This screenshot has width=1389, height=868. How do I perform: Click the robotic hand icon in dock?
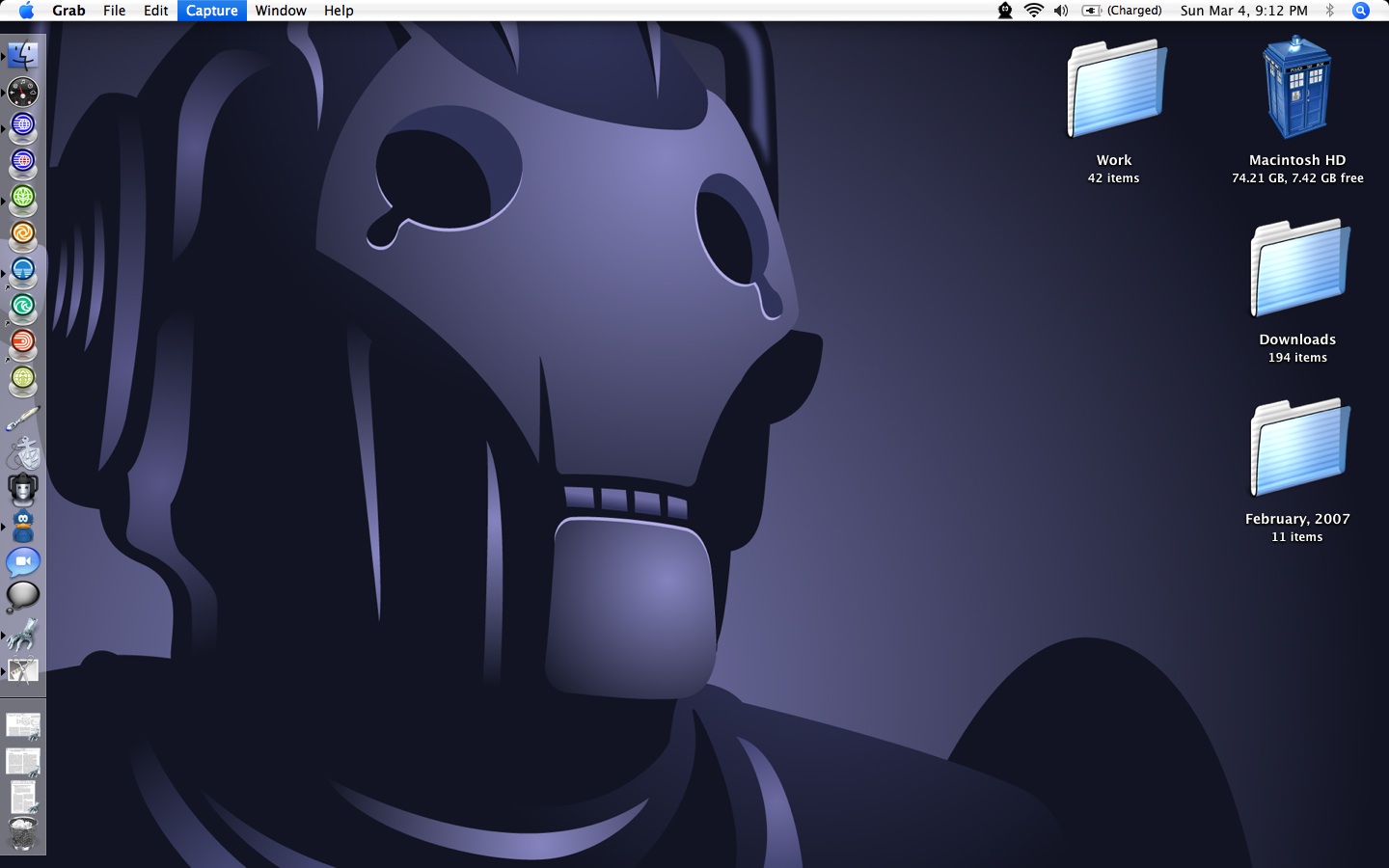(23, 634)
